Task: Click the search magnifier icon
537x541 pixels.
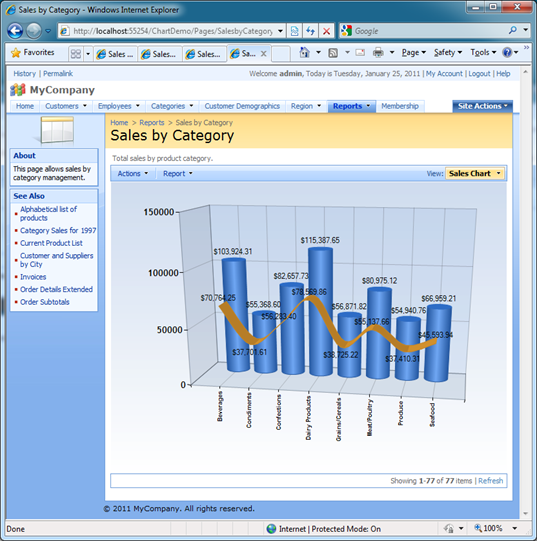Action: pyautogui.click(x=513, y=30)
